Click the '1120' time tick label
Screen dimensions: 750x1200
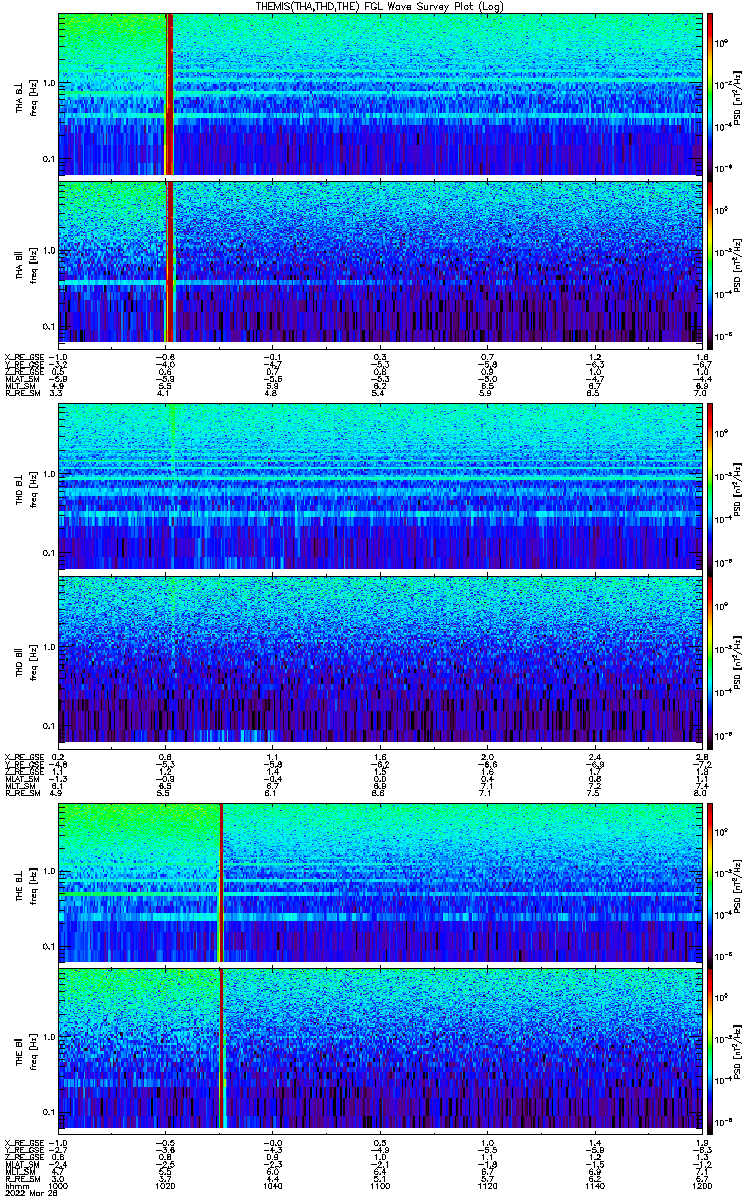487,1186
